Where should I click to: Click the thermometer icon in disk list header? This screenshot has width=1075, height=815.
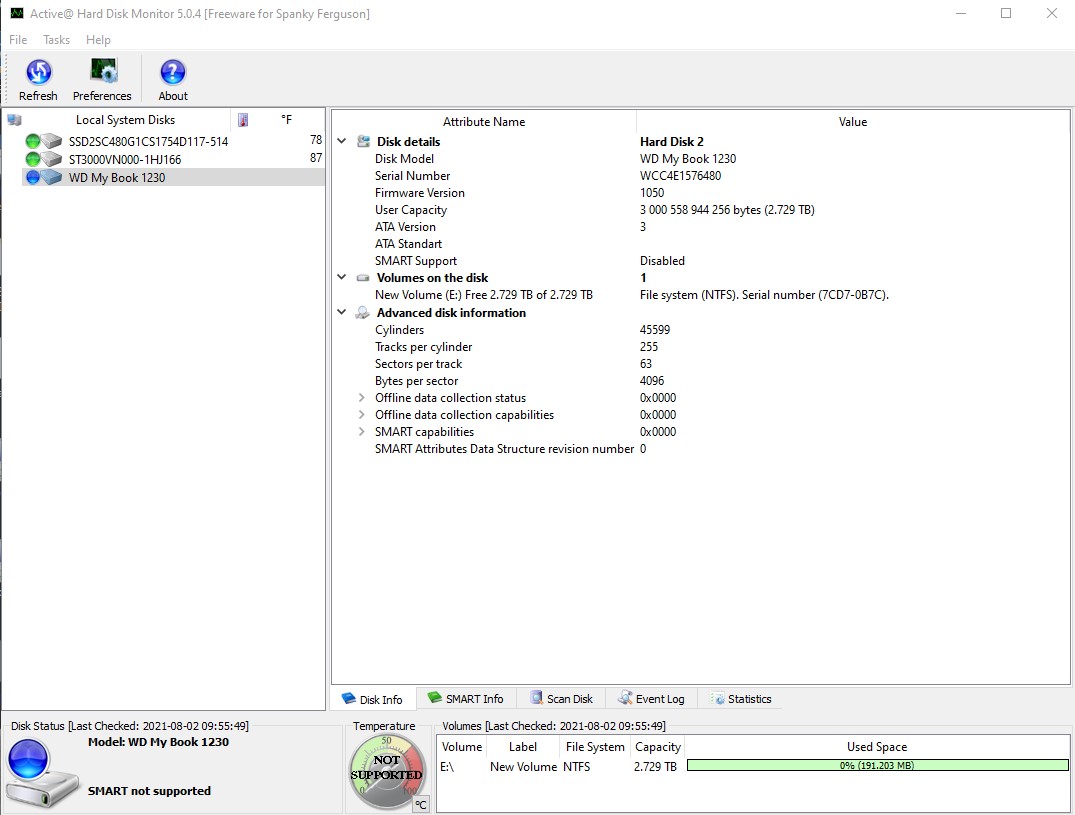pos(243,120)
